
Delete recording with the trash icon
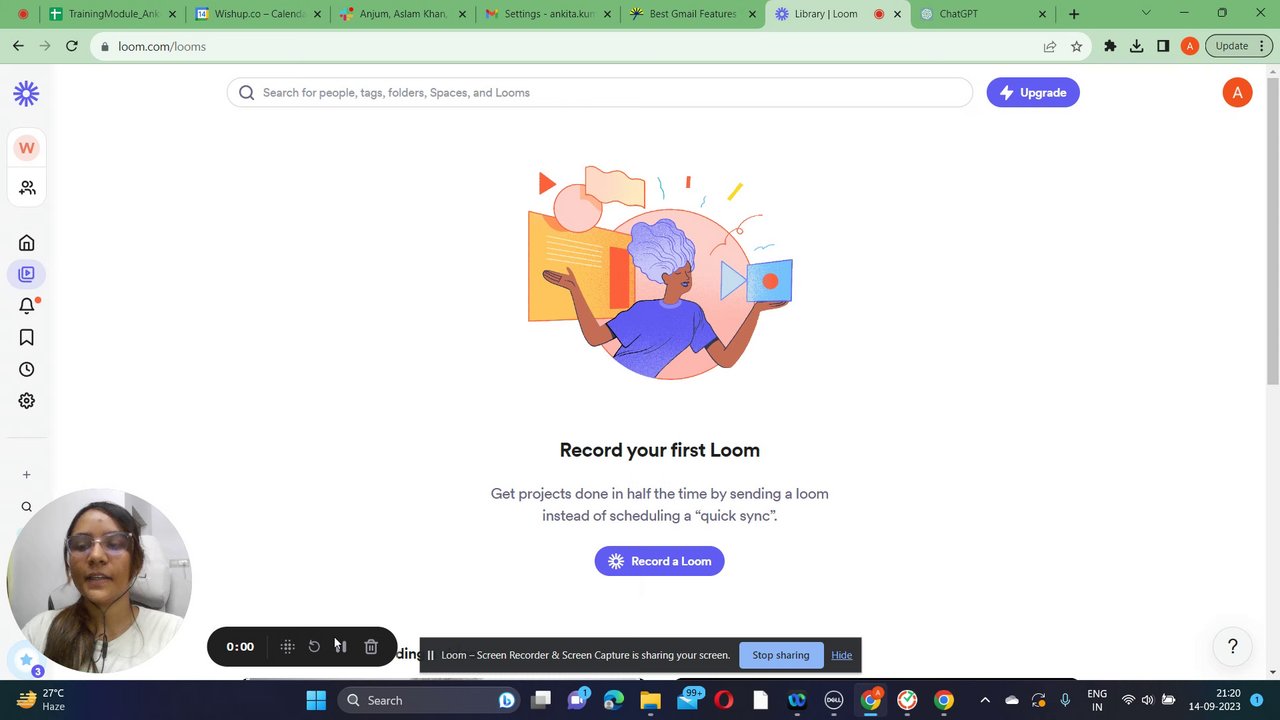tap(371, 647)
